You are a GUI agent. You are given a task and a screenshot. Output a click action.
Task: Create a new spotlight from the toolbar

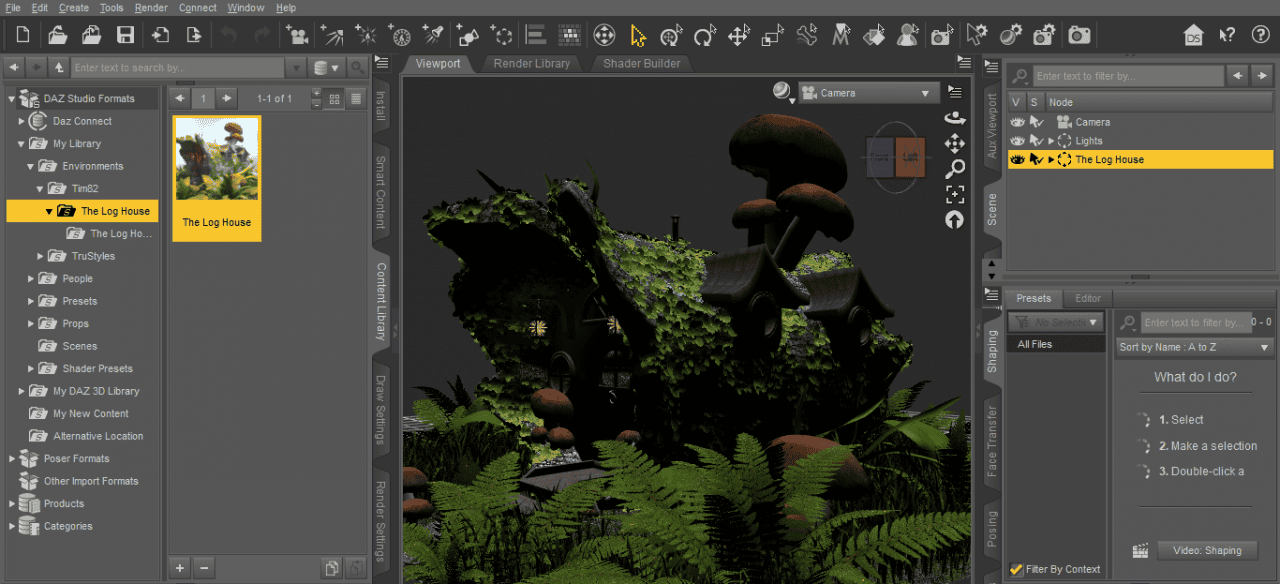tap(433, 35)
